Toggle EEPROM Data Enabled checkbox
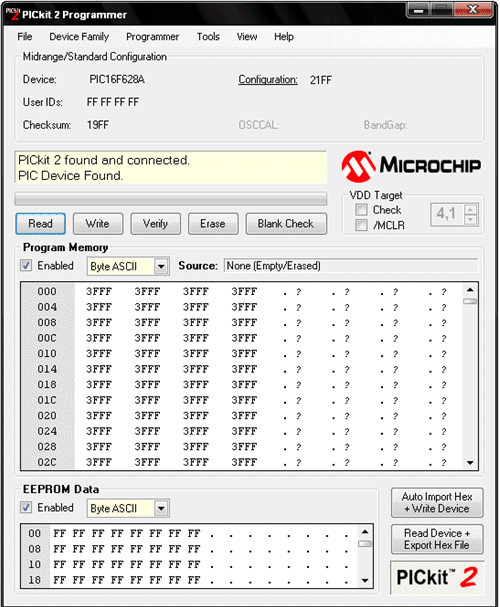Viewport: 500px width, 607px height. coord(26,508)
